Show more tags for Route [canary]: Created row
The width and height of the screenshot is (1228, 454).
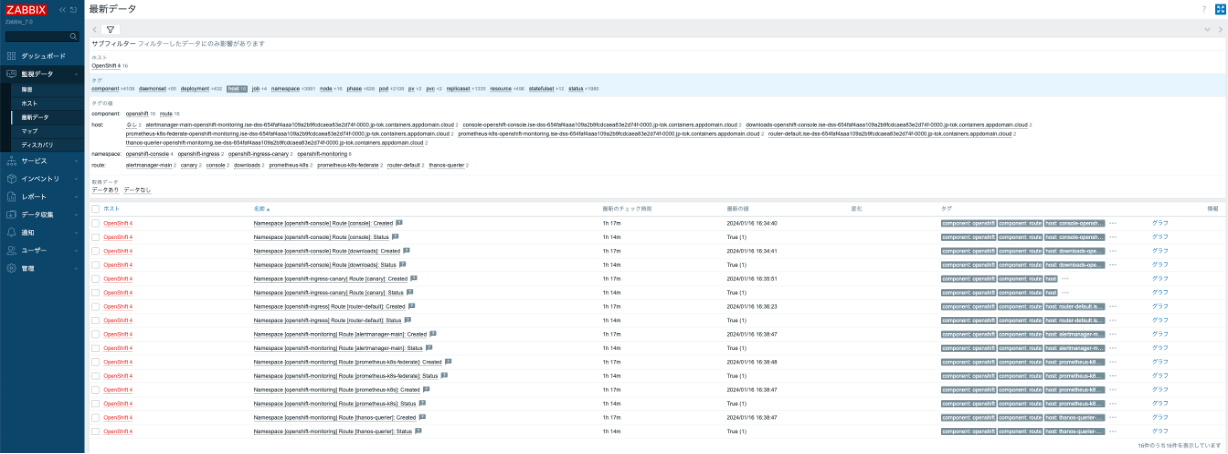[1066, 279]
